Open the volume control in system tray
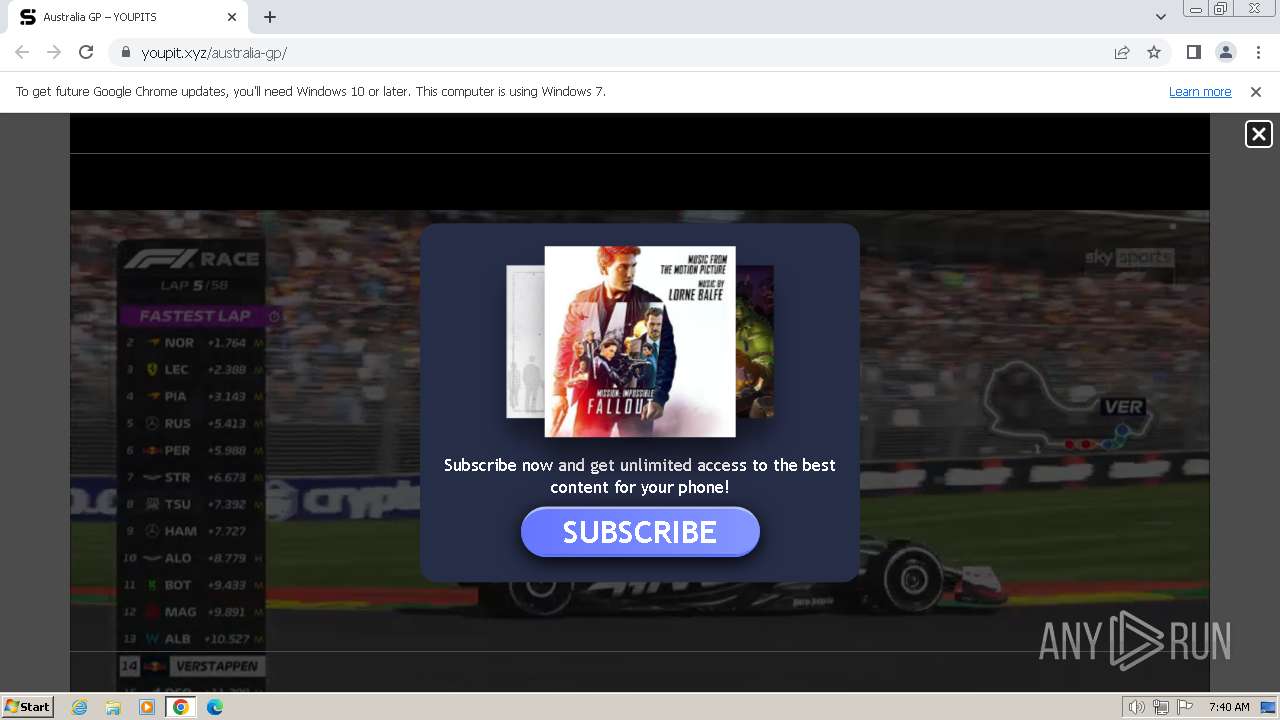1280x720 pixels. pos(1137,707)
